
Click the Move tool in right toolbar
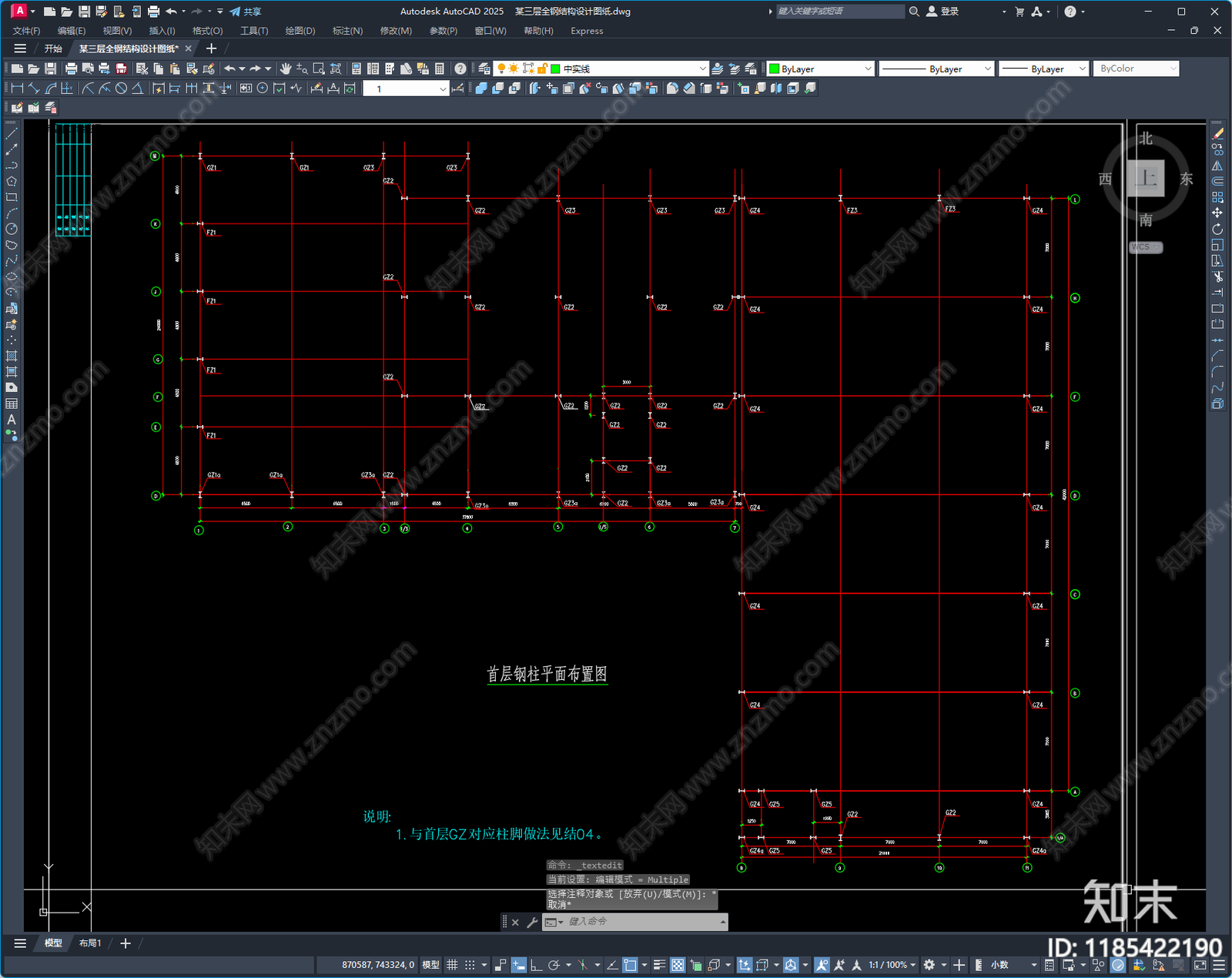pos(1217,213)
